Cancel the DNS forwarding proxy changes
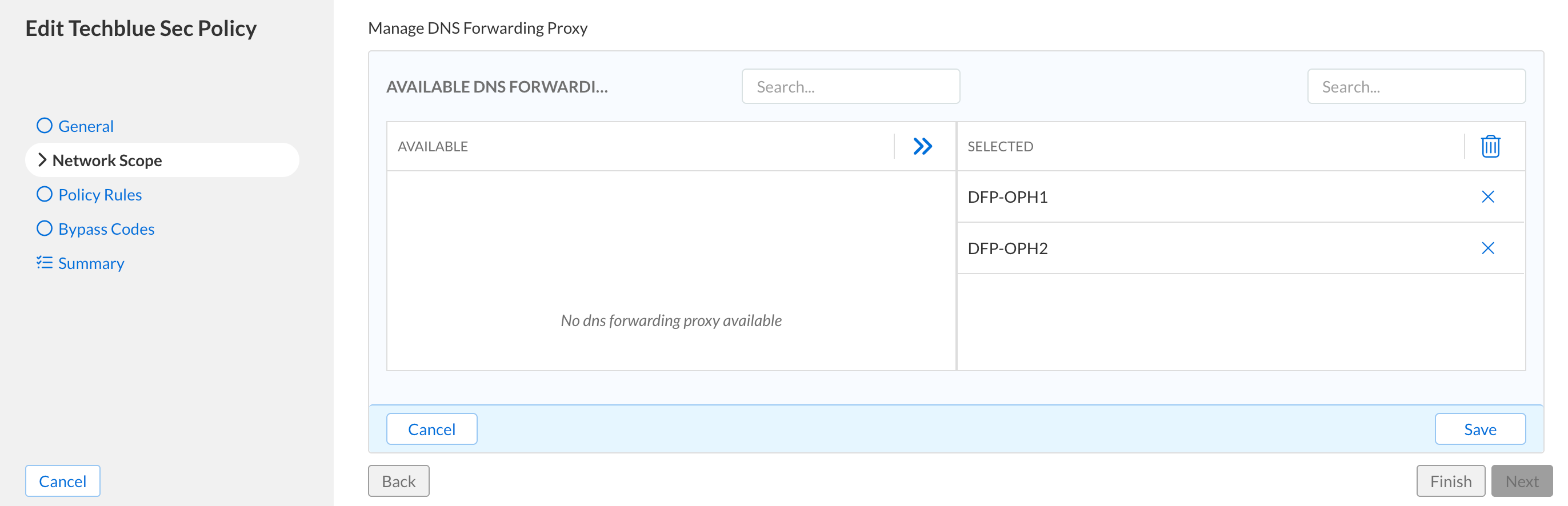Image resolution: width=1568 pixels, height=506 pixels. point(431,429)
